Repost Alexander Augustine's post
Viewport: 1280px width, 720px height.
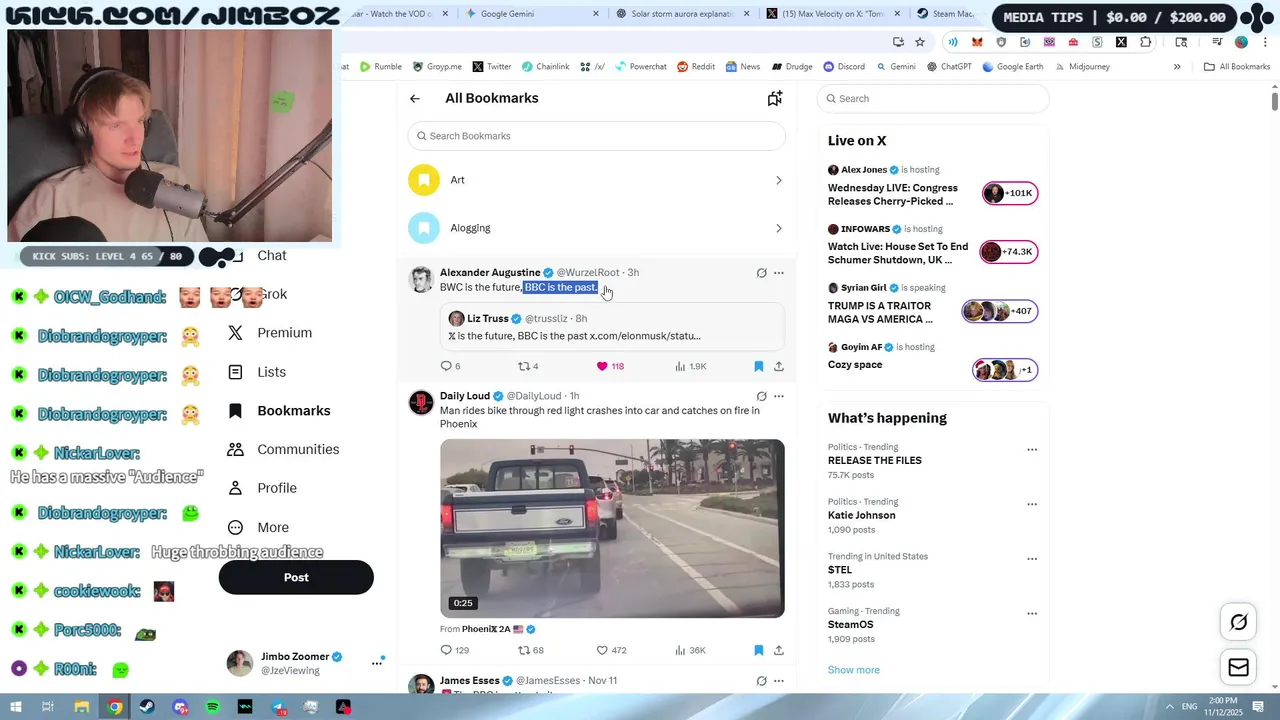[528, 366]
